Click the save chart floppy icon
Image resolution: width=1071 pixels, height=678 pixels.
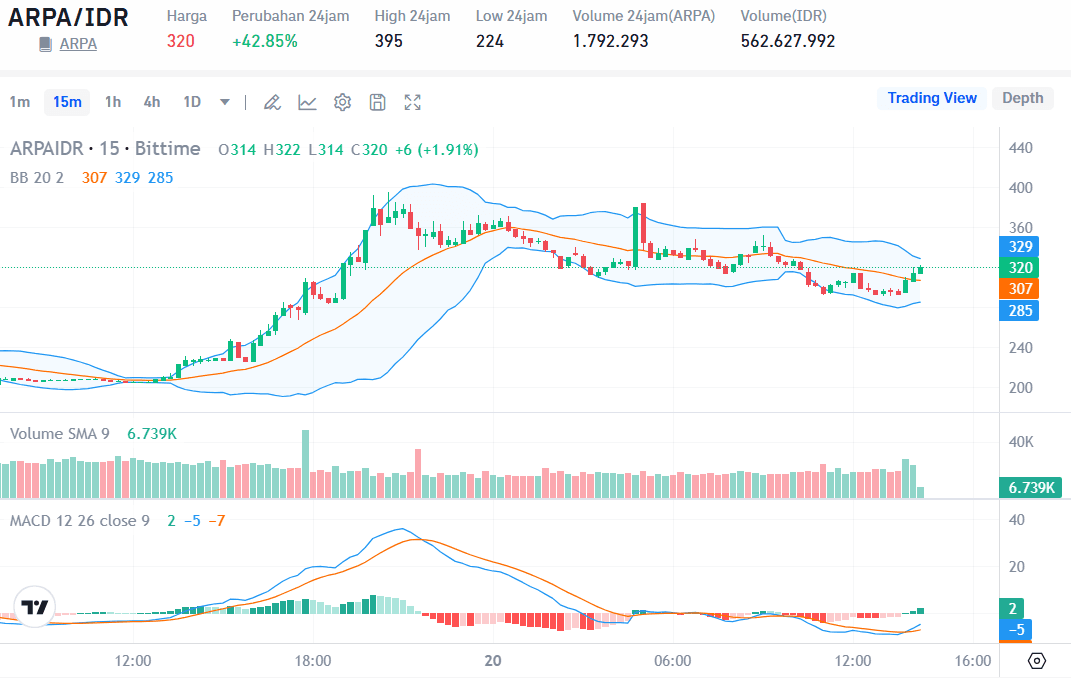(377, 102)
